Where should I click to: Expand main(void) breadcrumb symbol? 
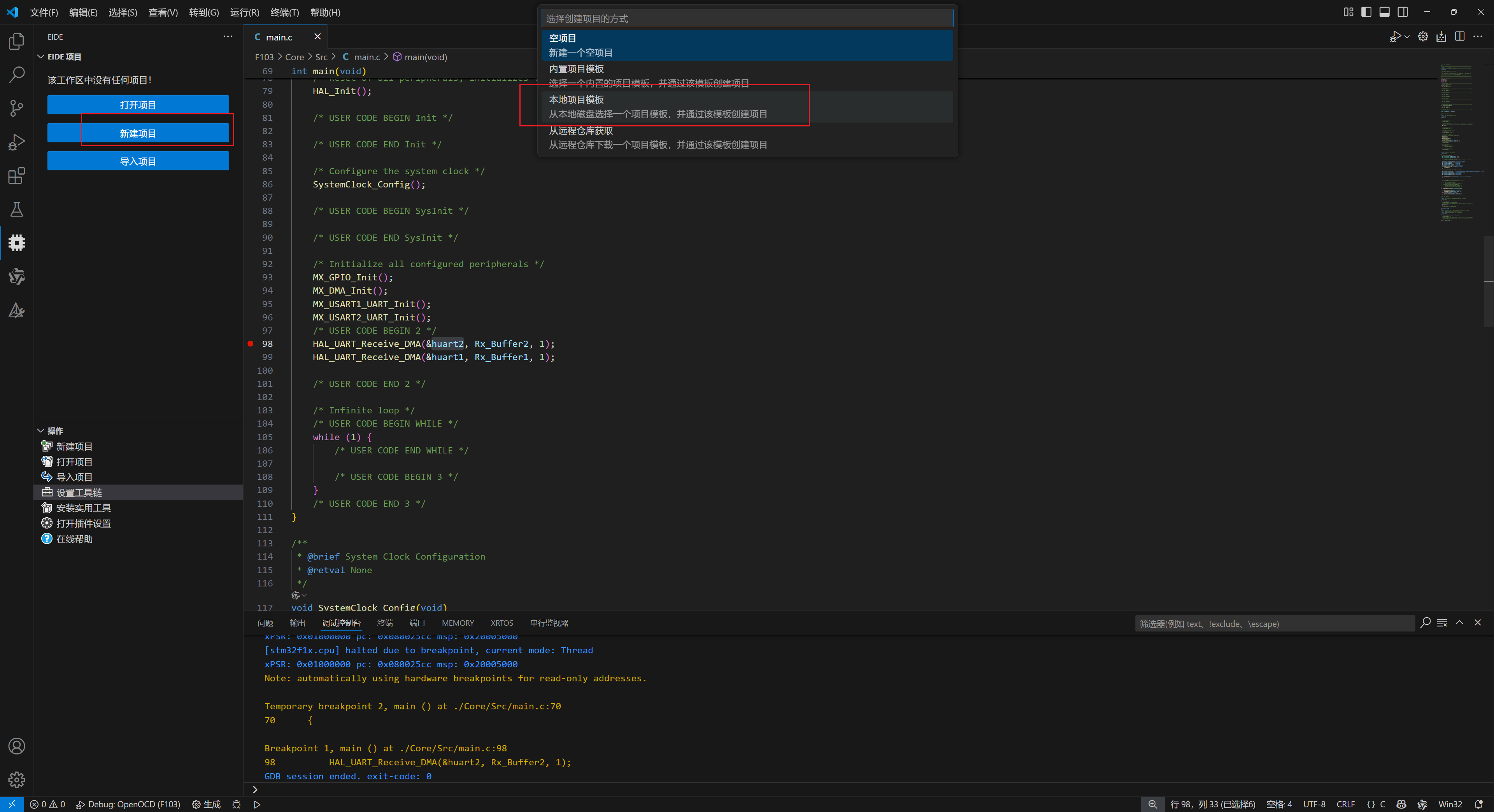pyautogui.click(x=419, y=57)
